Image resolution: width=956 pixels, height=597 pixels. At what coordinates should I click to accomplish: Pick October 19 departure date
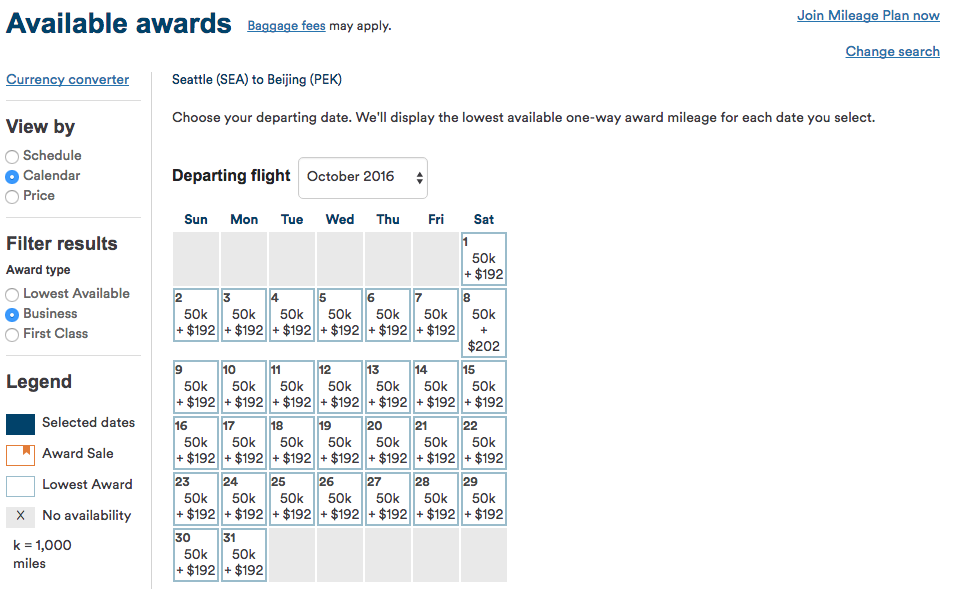click(340, 443)
